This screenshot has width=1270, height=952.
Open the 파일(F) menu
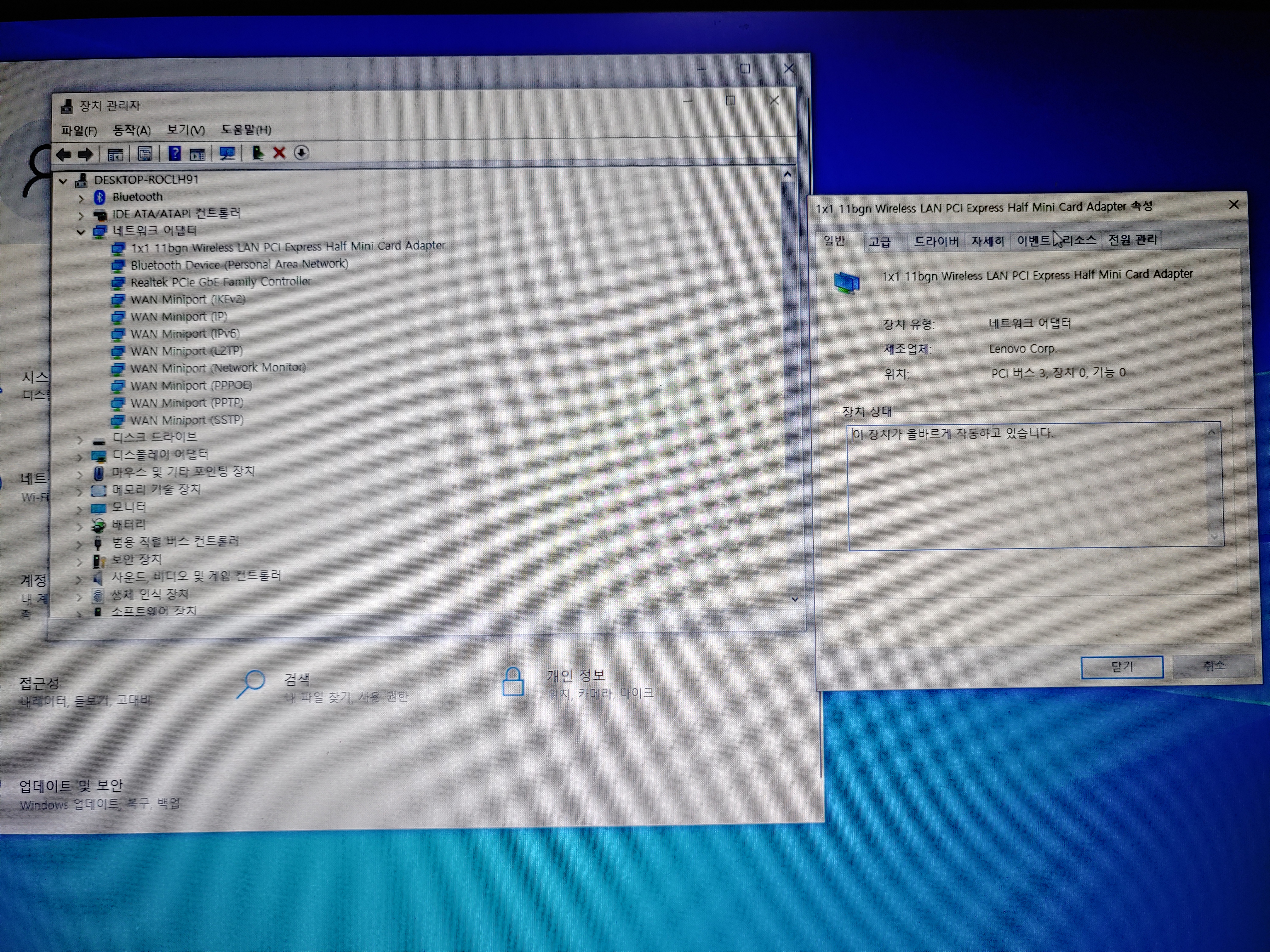(79, 131)
